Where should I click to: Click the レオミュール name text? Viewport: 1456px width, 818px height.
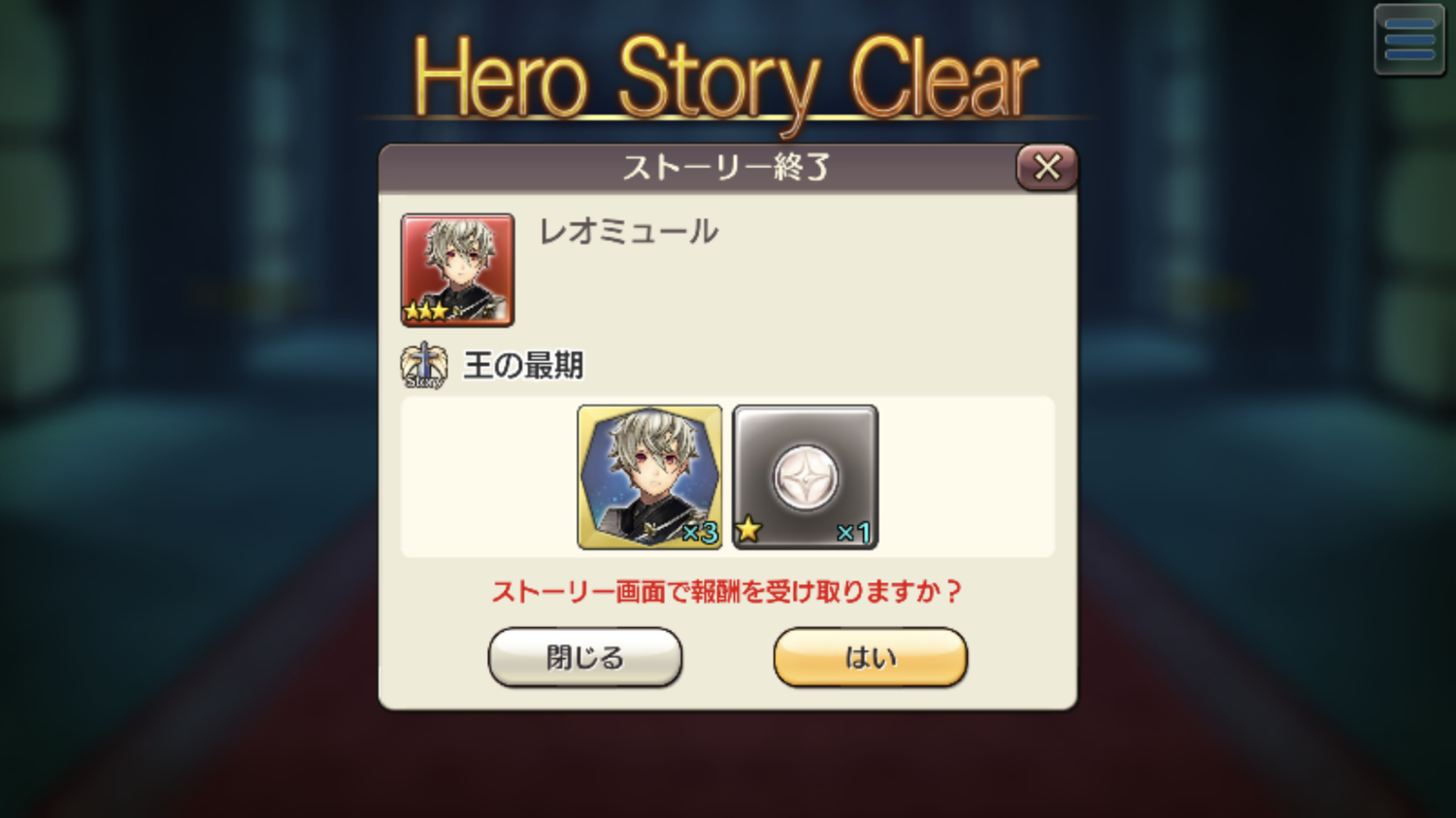click(629, 232)
